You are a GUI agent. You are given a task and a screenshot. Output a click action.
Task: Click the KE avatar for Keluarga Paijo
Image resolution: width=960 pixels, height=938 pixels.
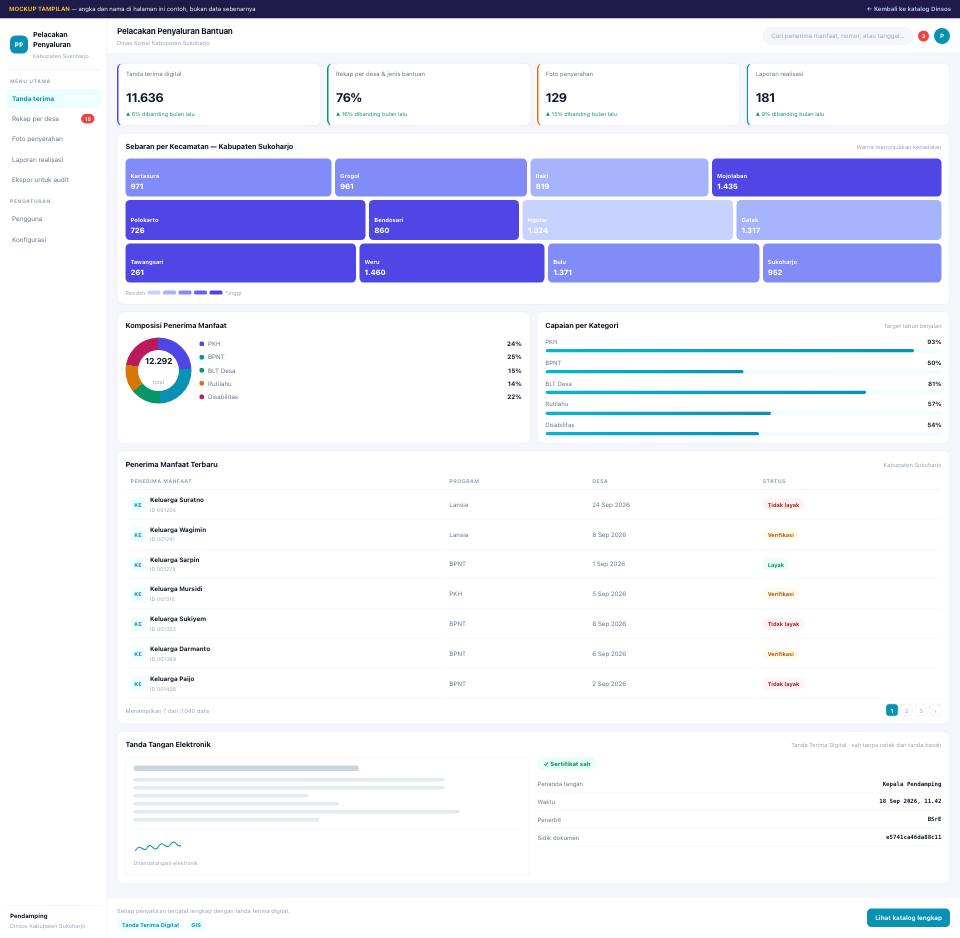click(138, 685)
